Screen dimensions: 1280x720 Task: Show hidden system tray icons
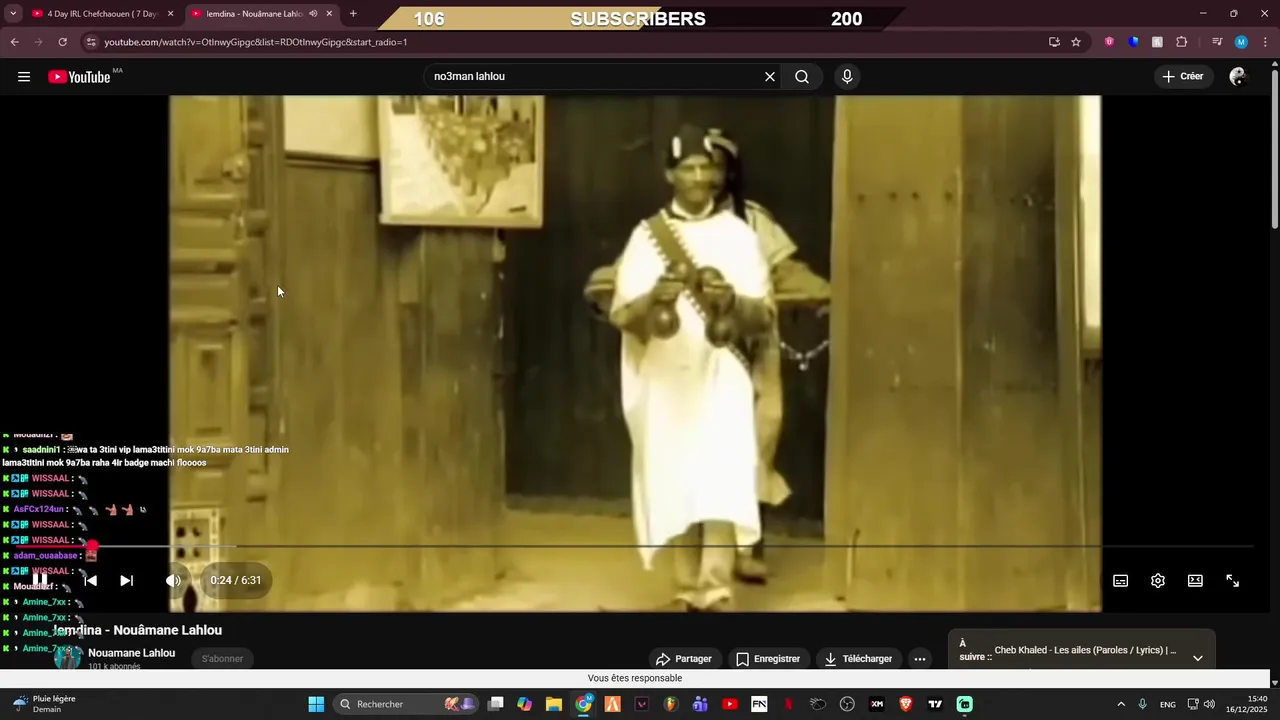click(x=1120, y=704)
